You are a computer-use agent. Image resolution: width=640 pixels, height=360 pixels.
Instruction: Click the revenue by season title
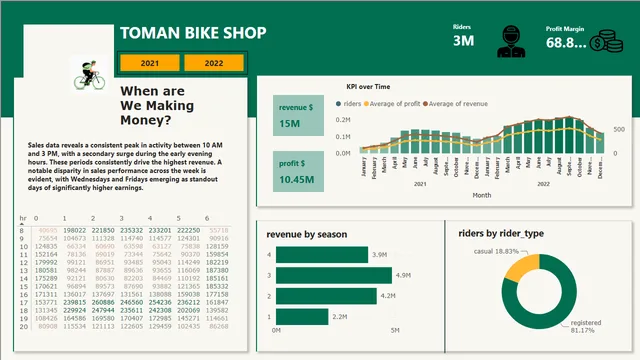pyautogui.click(x=307, y=234)
